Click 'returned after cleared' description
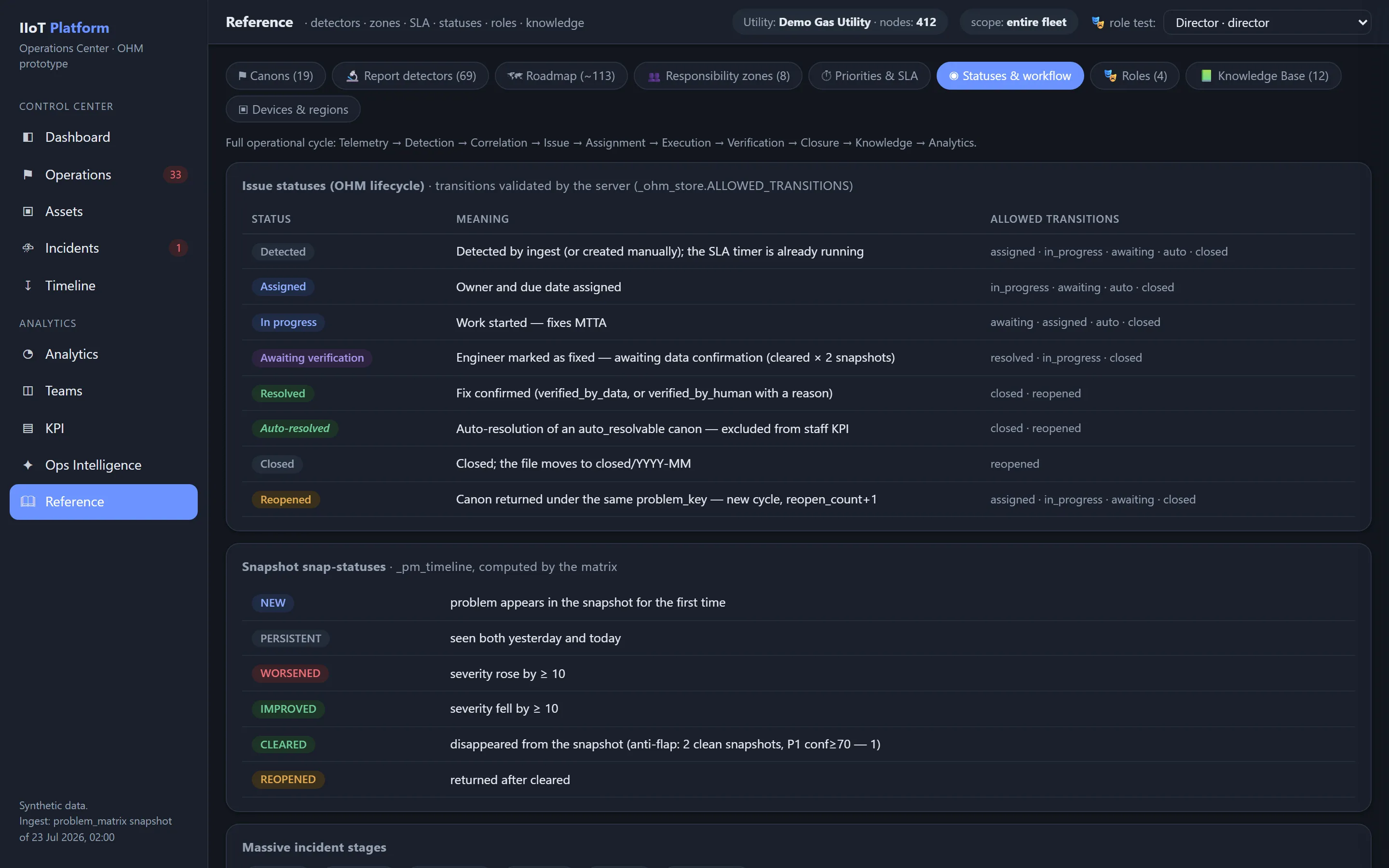Screen dimensions: 1389x868 click(510, 780)
